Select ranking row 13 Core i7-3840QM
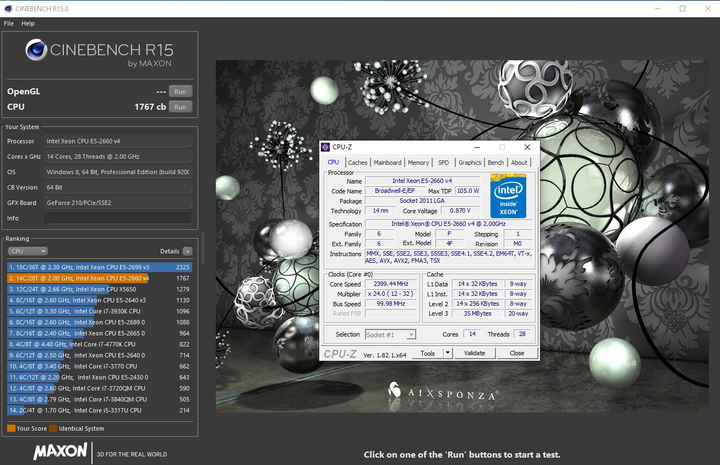Viewport: 720px width, 465px height. pos(99,399)
